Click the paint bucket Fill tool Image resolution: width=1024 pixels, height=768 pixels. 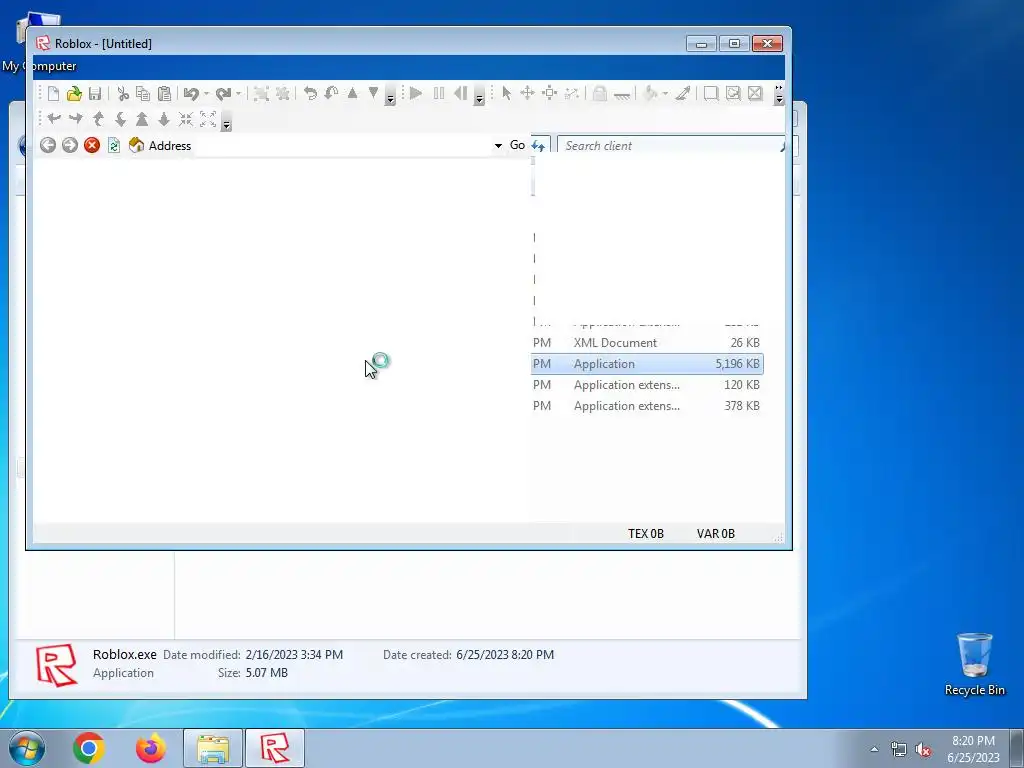[650, 93]
